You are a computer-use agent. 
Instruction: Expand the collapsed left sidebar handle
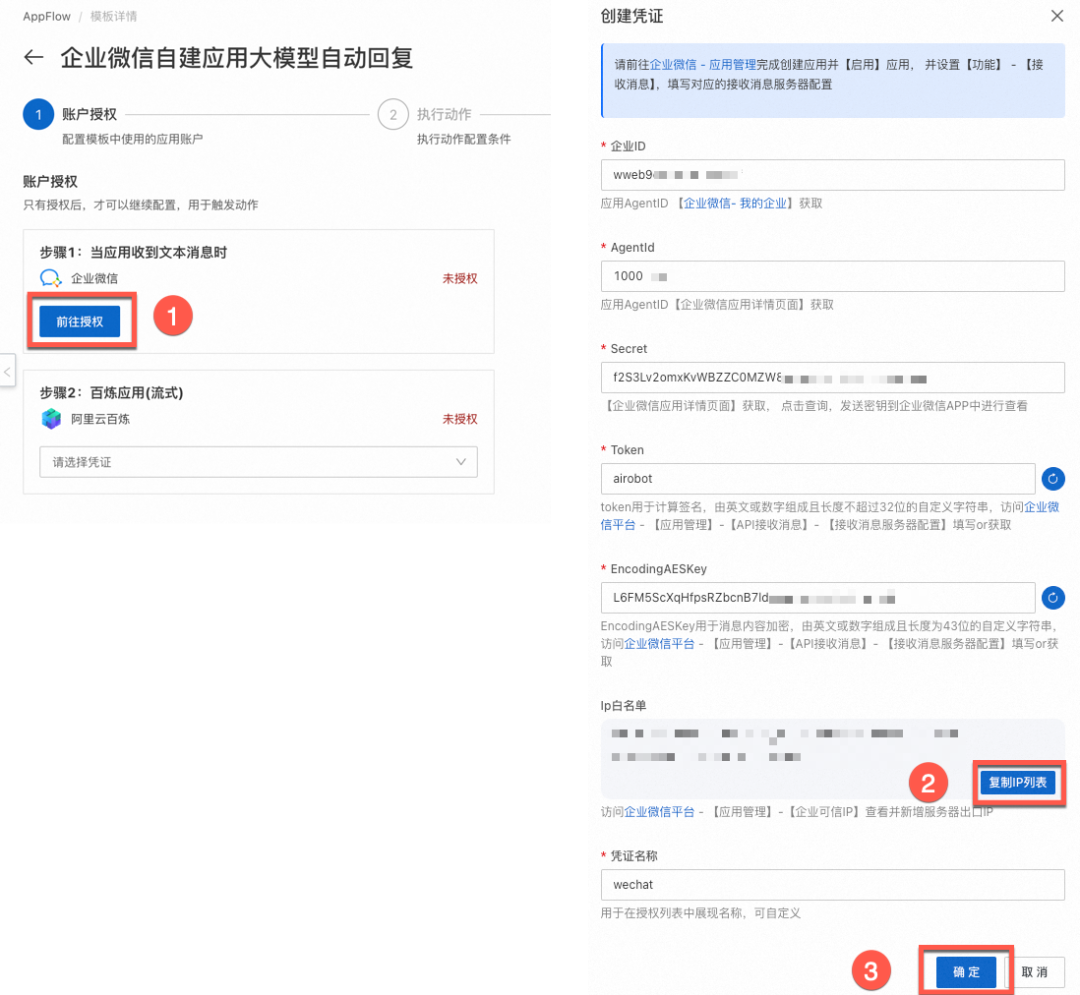(7, 372)
